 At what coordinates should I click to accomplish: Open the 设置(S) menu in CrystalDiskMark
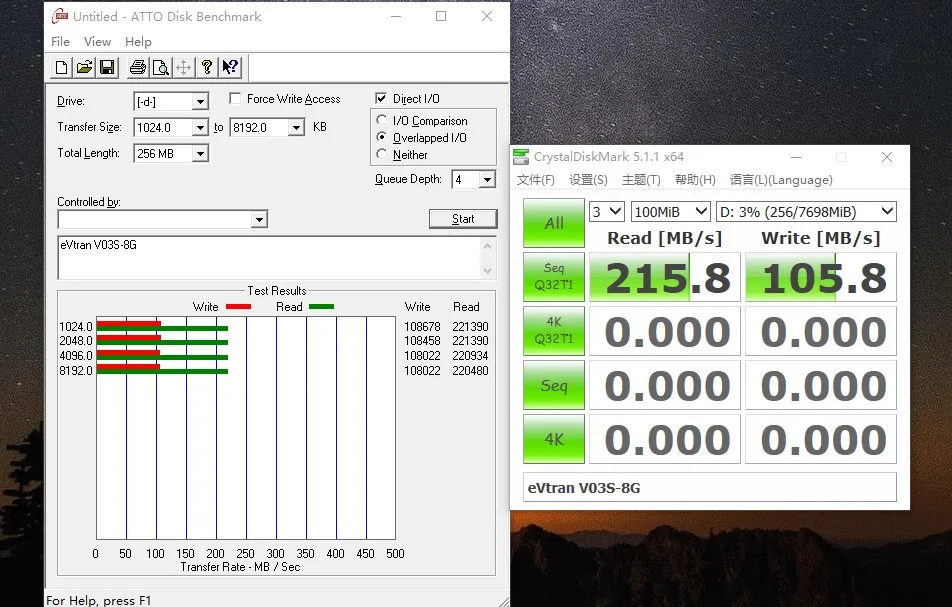click(x=588, y=180)
